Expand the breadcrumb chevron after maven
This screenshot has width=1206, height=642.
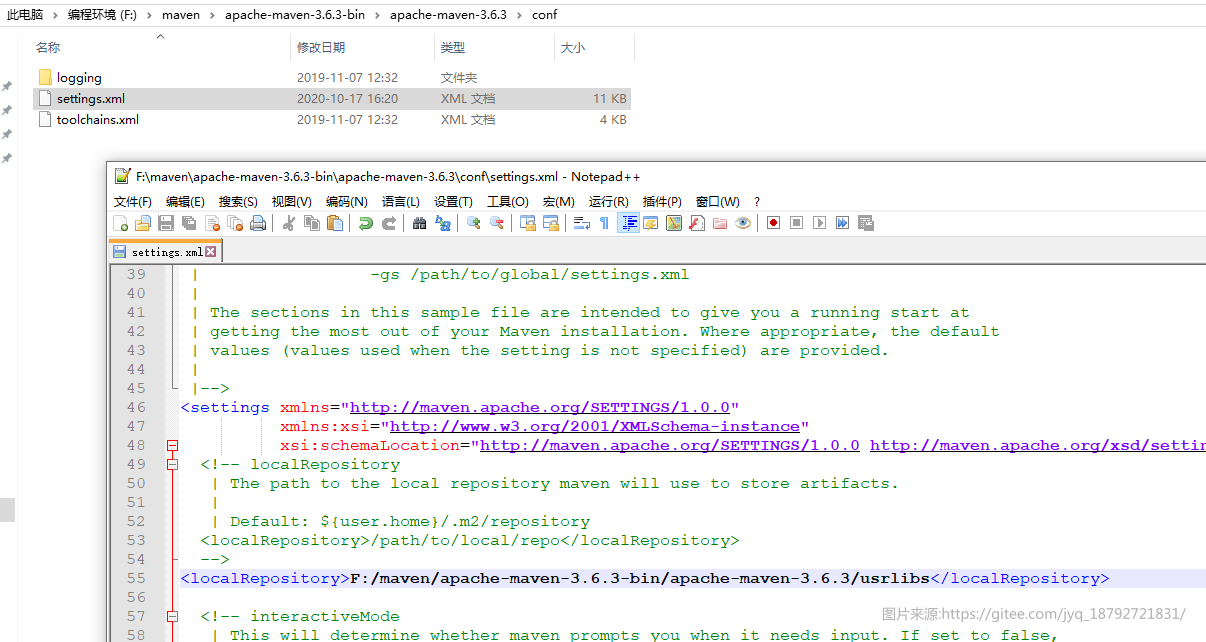pyautogui.click(x=212, y=15)
